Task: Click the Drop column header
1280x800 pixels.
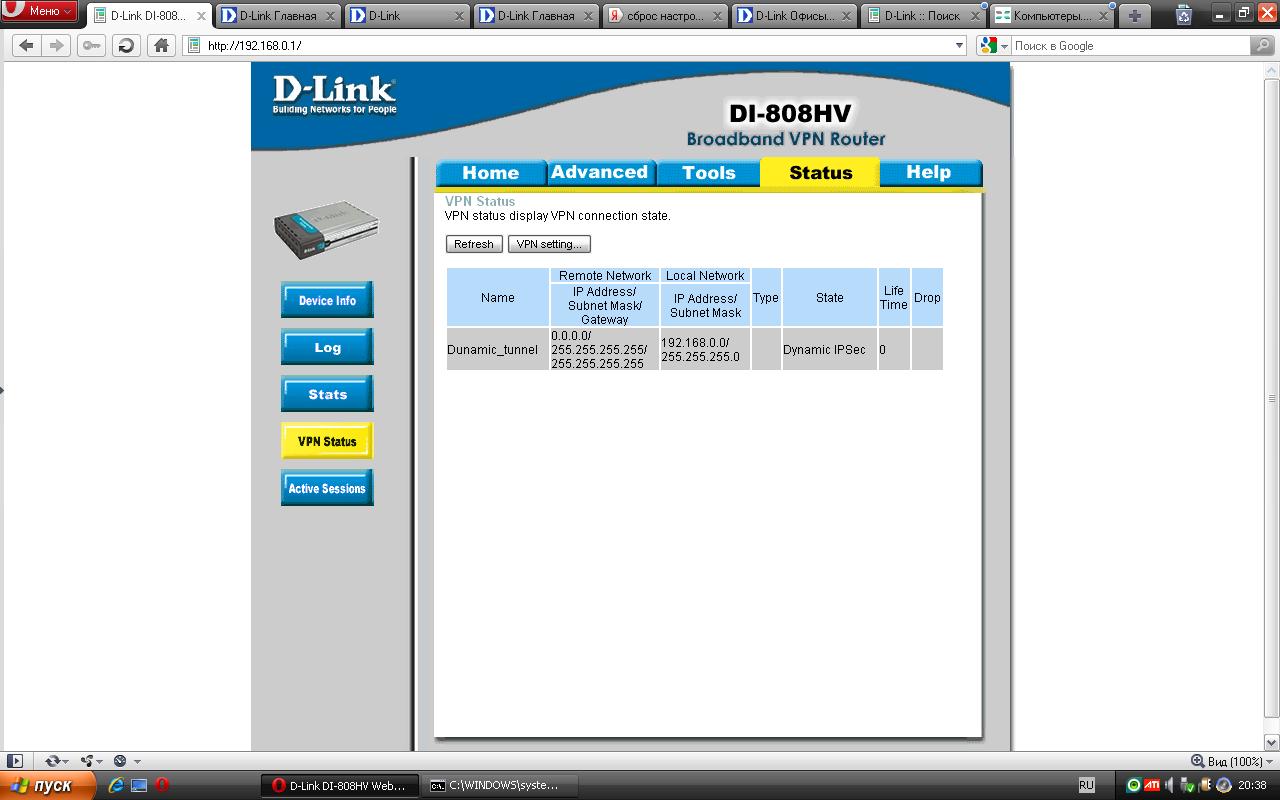Action: point(927,297)
